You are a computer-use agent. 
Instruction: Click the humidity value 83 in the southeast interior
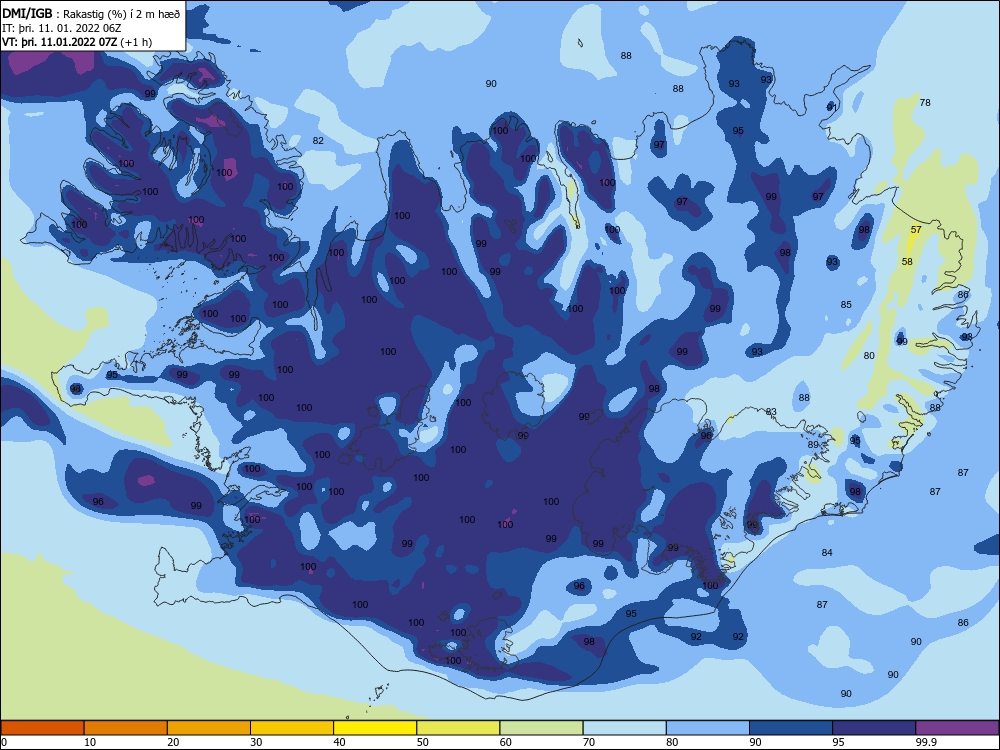click(x=771, y=411)
